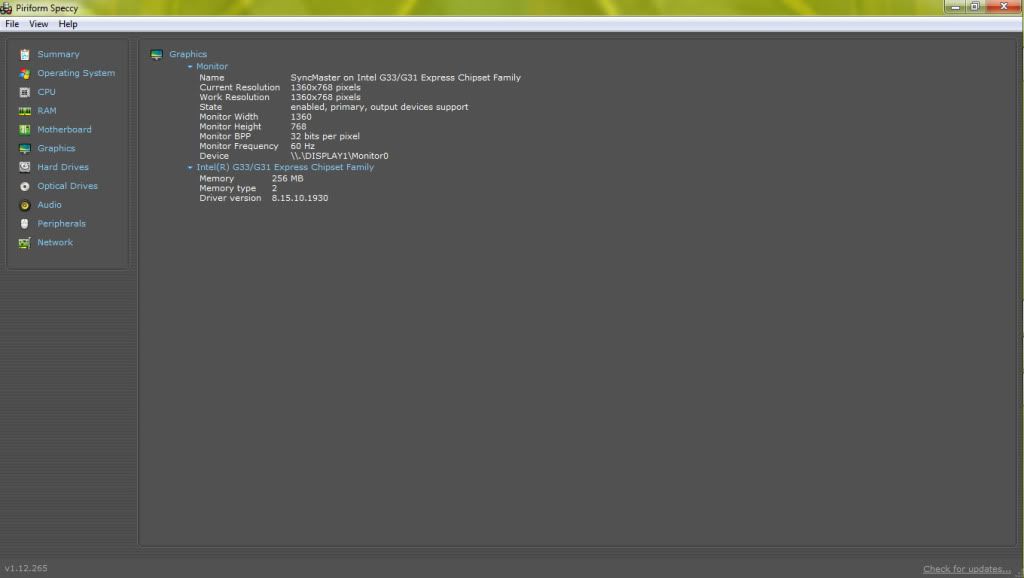The height and width of the screenshot is (578, 1024).
Task: Select the CPU section label
Action: pyautogui.click(x=46, y=92)
